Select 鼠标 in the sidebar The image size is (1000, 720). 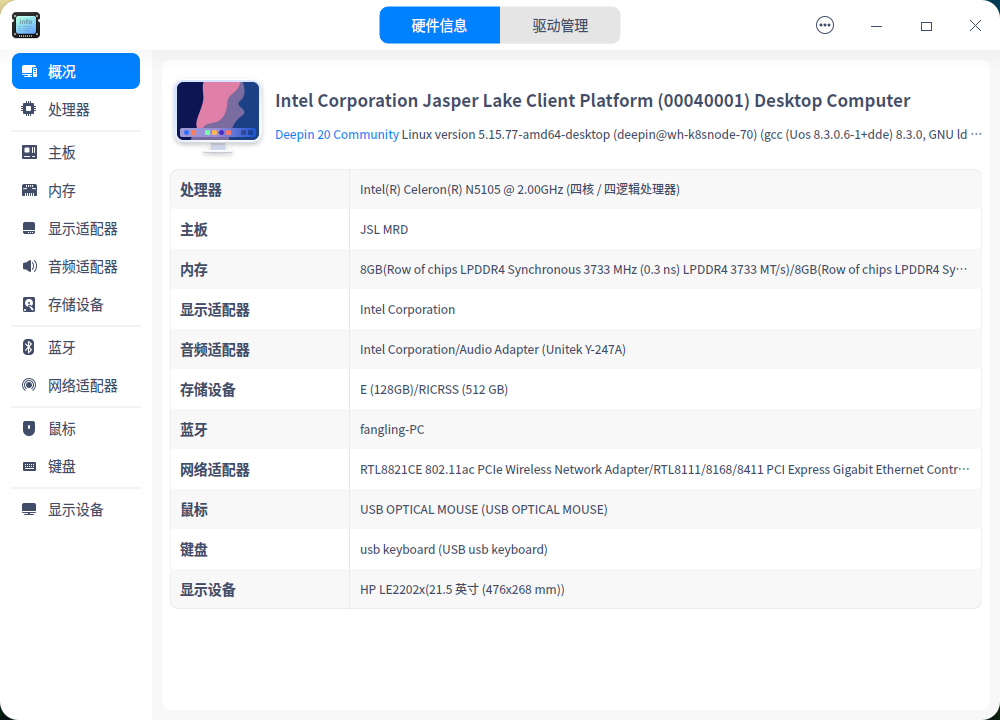pyautogui.click(x=76, y=429)
